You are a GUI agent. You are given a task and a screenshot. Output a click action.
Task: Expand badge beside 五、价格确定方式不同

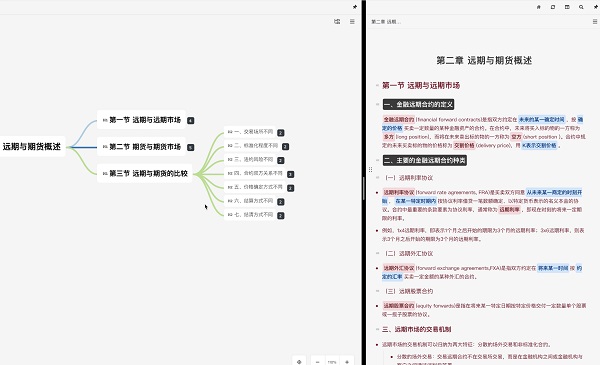point(290,188)
